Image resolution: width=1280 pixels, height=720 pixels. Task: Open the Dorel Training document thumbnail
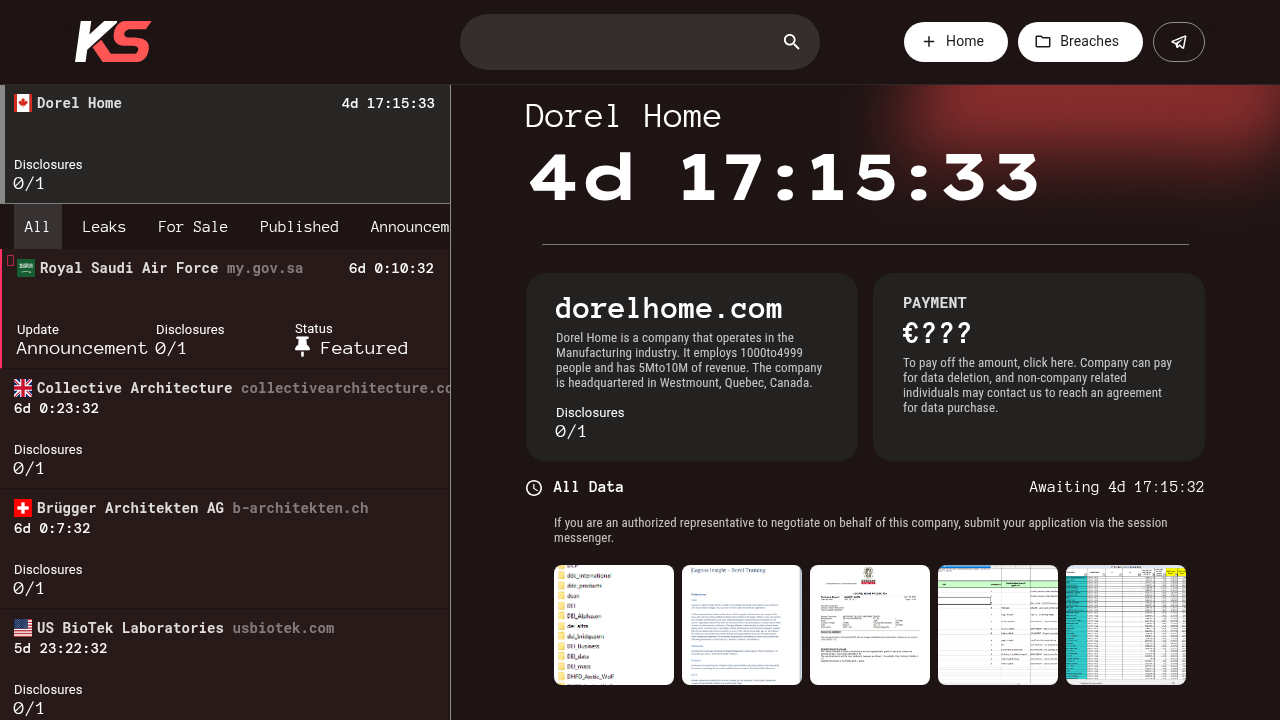[x=742, y=625]
